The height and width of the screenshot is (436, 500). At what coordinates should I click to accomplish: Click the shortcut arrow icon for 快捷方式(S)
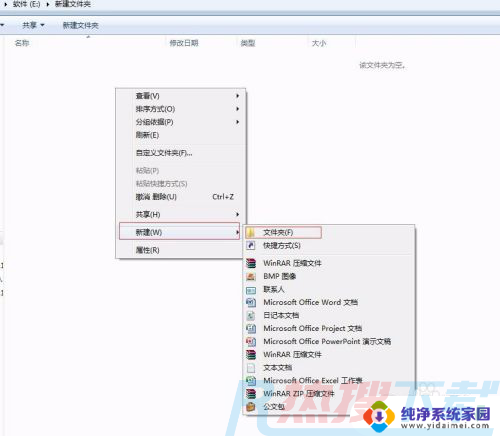tap(251, 246)
